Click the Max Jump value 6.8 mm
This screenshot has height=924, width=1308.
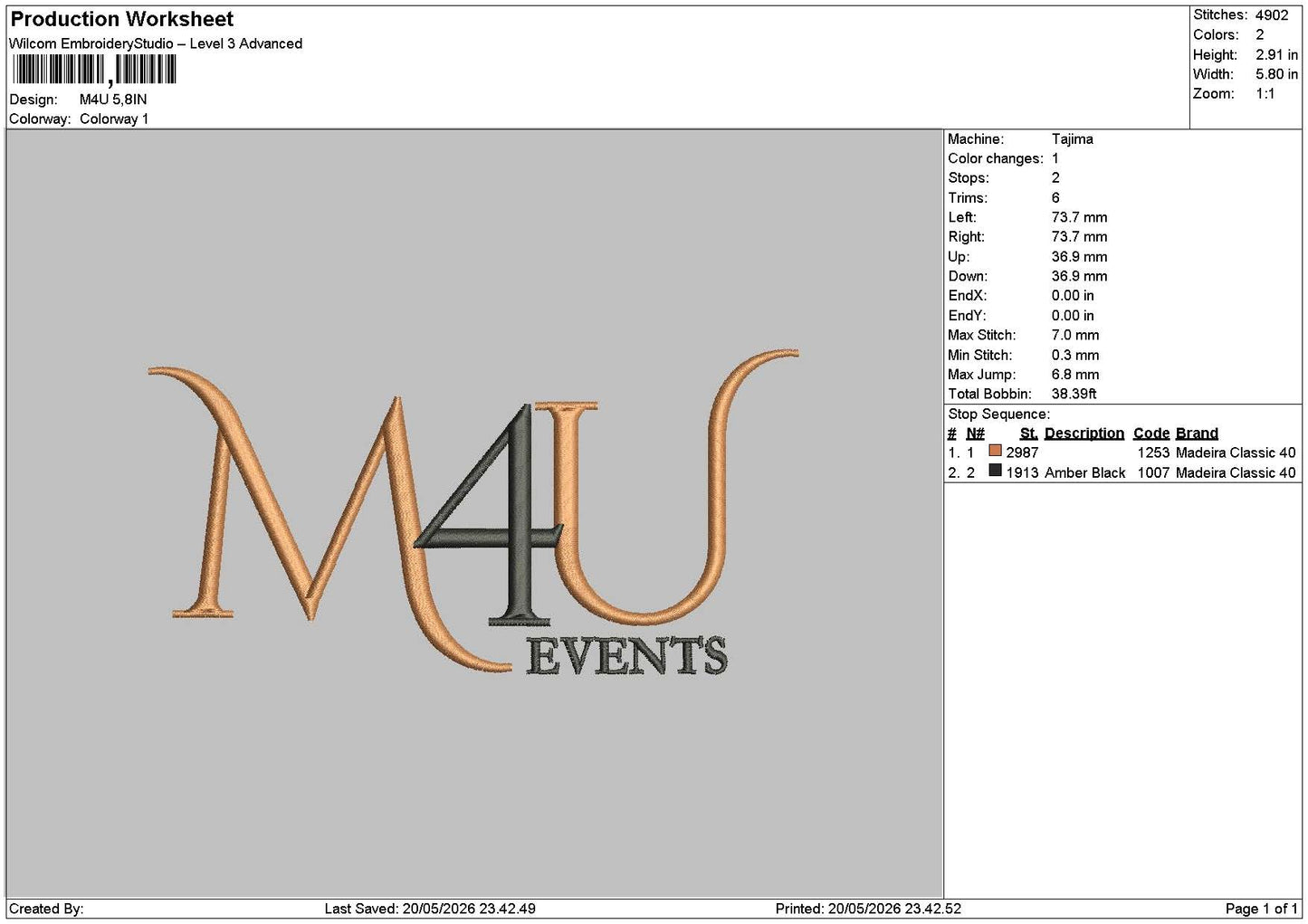pyautogui.click(x=1075, y=375)
